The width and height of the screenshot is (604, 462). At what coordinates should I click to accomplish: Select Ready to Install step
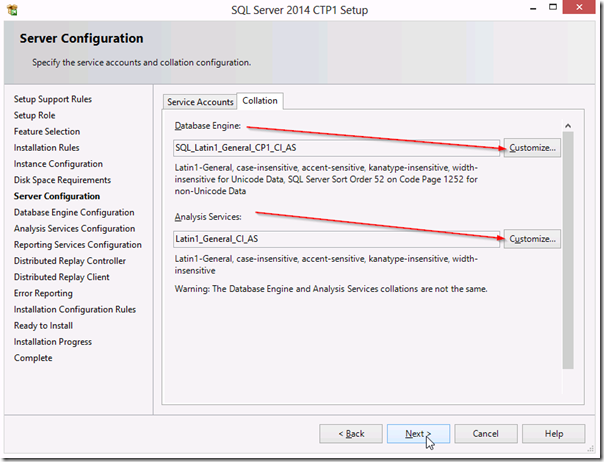tap(43, 326)
